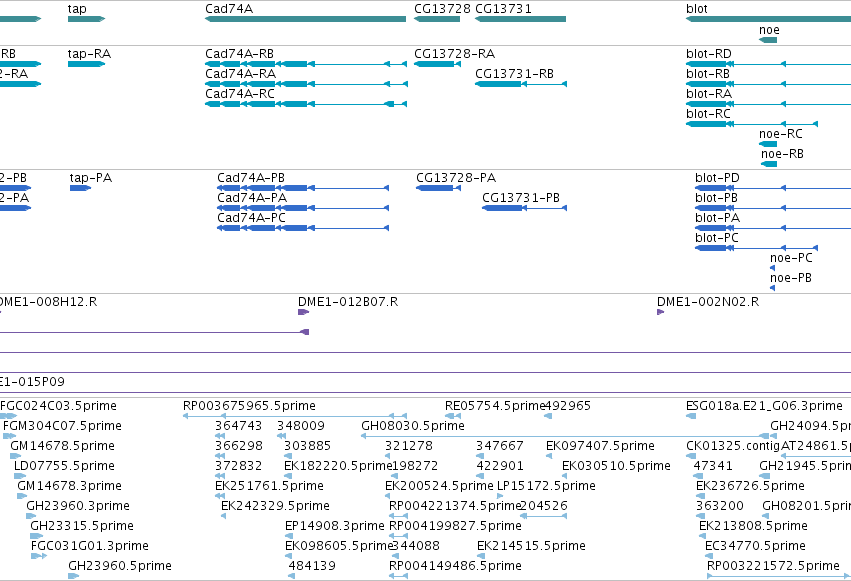The width and height of the screenshot is (851, 581).
Task: Select EST EK097407.5prime
Action: pyautogui.click(x=549, y=456)
